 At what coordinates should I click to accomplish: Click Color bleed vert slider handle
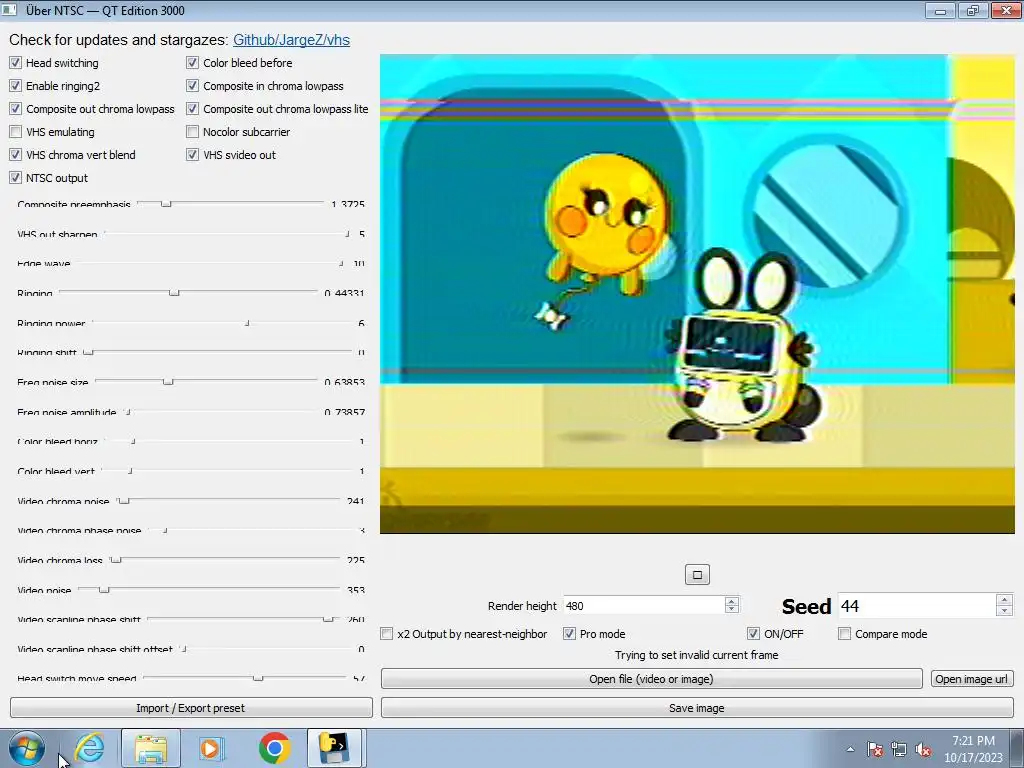(x=131, y=470)
